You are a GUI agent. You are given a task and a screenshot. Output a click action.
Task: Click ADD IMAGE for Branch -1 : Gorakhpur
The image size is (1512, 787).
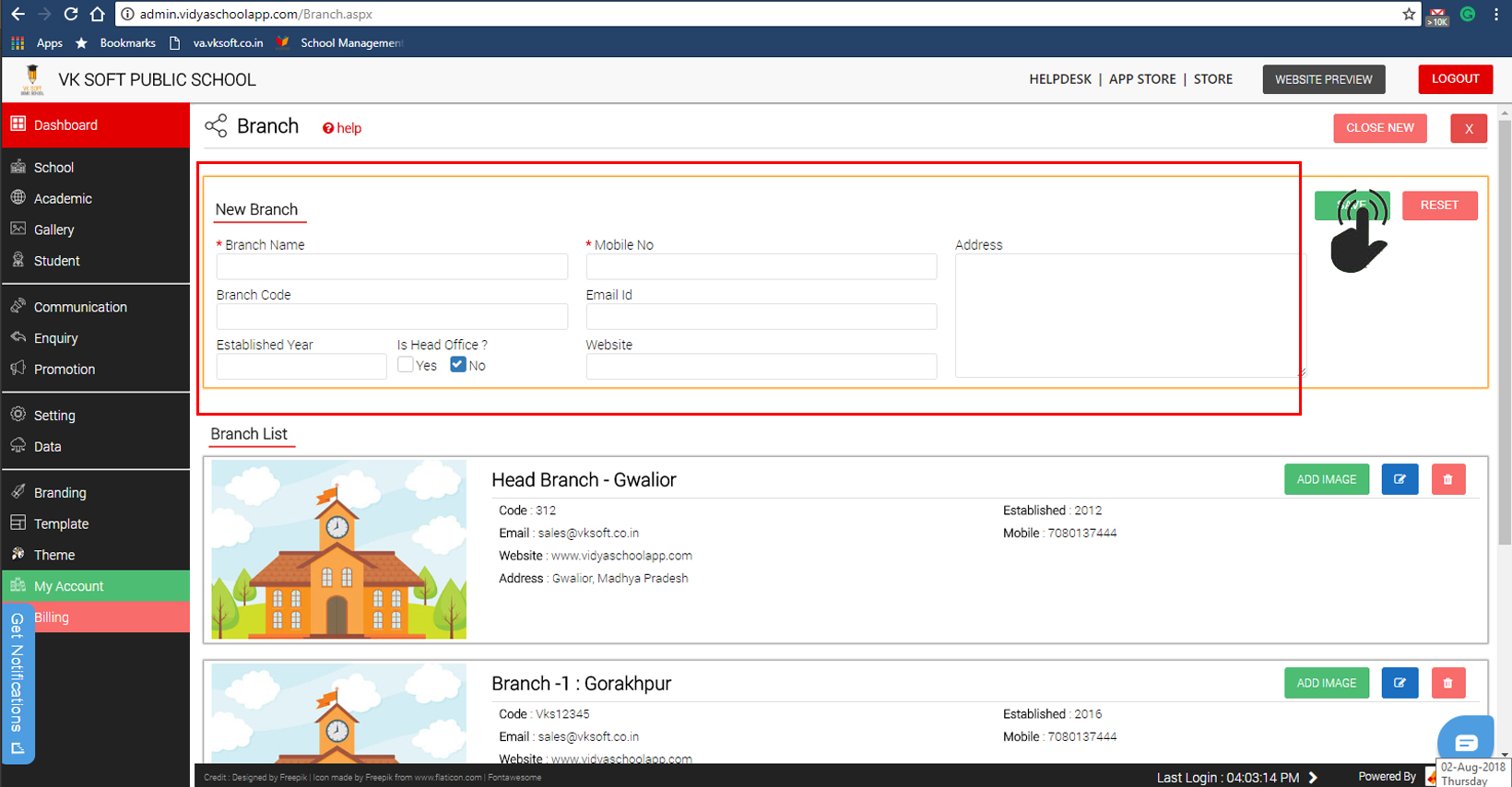(x=1327, y=683)
